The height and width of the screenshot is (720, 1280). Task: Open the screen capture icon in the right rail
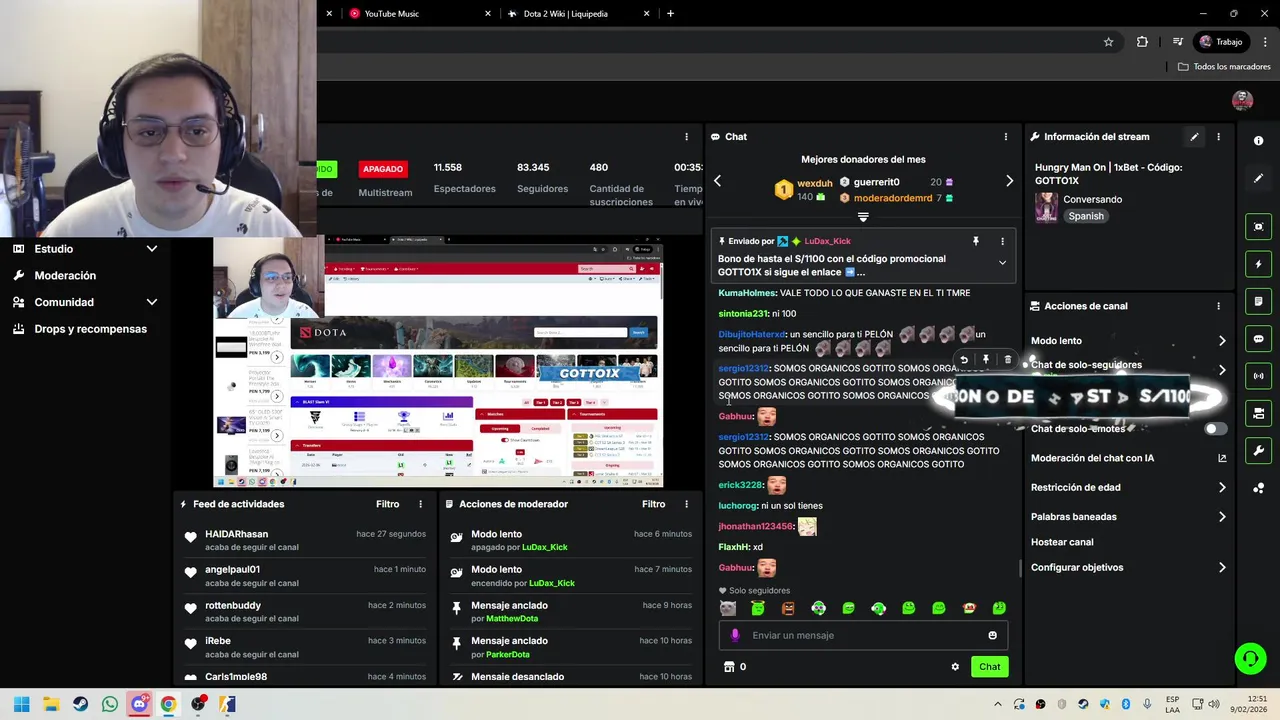coord(1258,227)
